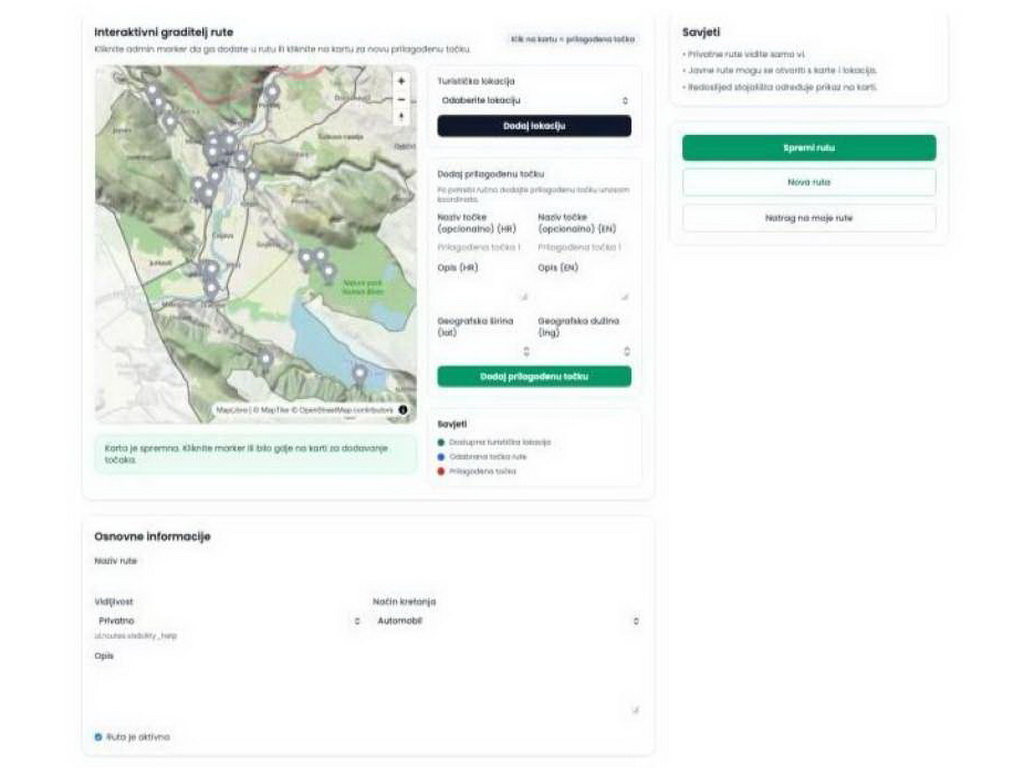Click resize handle of 'Opis (HR)' text area
The width and height of the screenshot is (1024, 768).
point(524,297)
